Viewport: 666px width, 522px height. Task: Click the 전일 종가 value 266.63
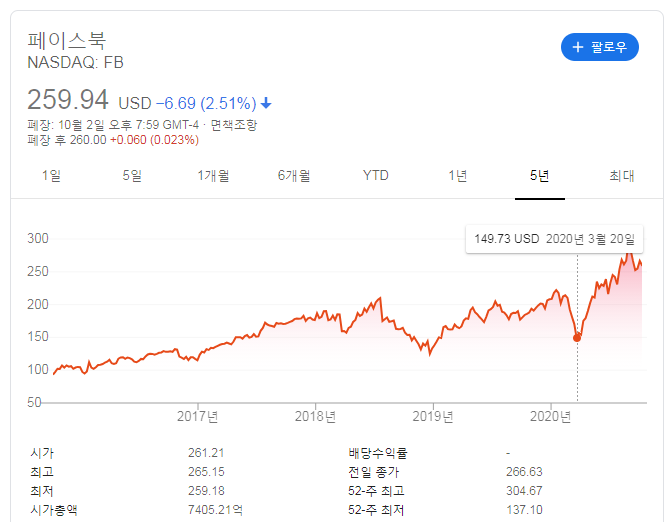(524, 472)
